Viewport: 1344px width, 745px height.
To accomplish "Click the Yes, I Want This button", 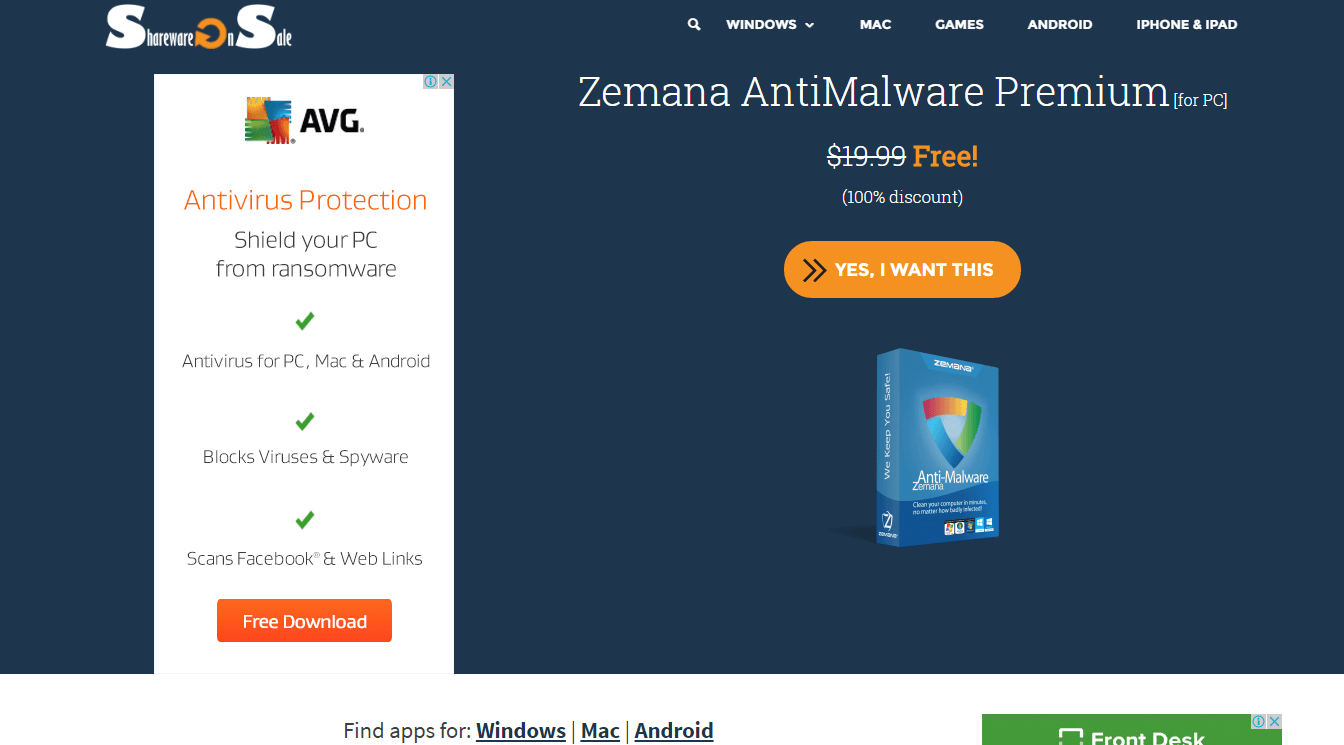I will pos(902,269).
